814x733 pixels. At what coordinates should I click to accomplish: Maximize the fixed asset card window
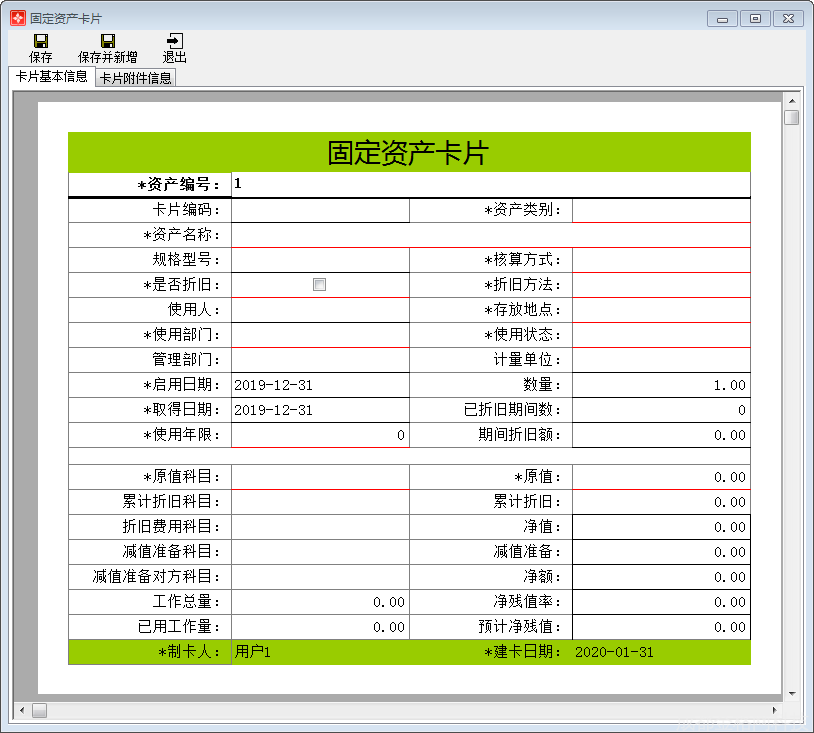756,18
